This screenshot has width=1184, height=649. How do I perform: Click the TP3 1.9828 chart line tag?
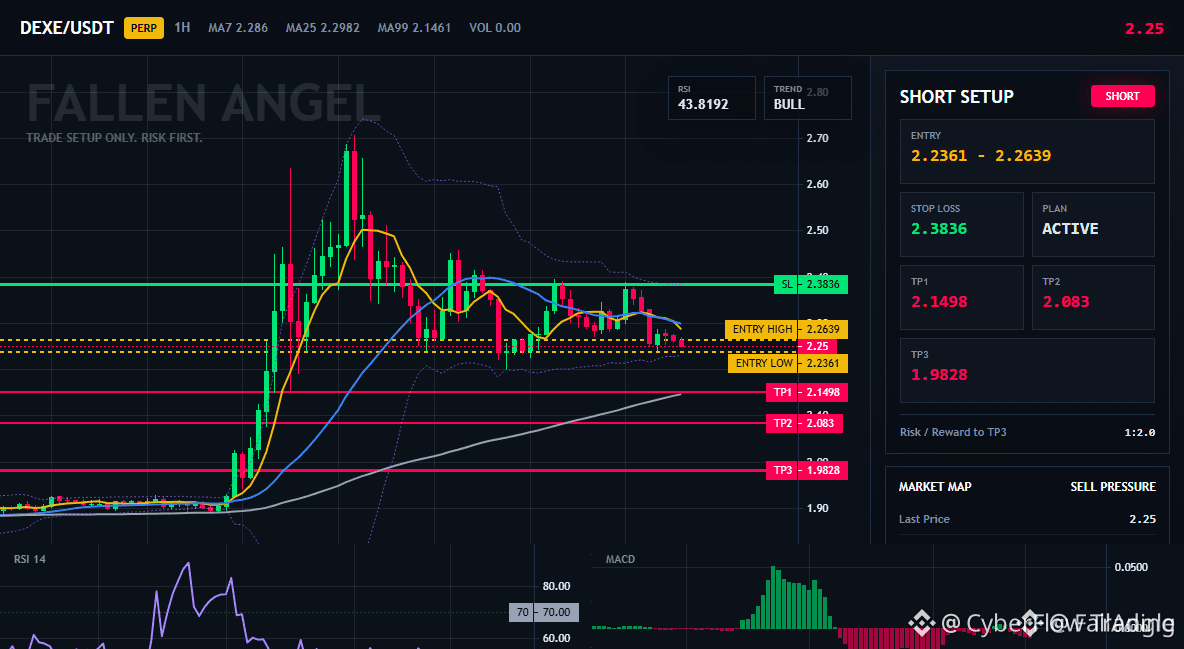[x=806, y=470]
